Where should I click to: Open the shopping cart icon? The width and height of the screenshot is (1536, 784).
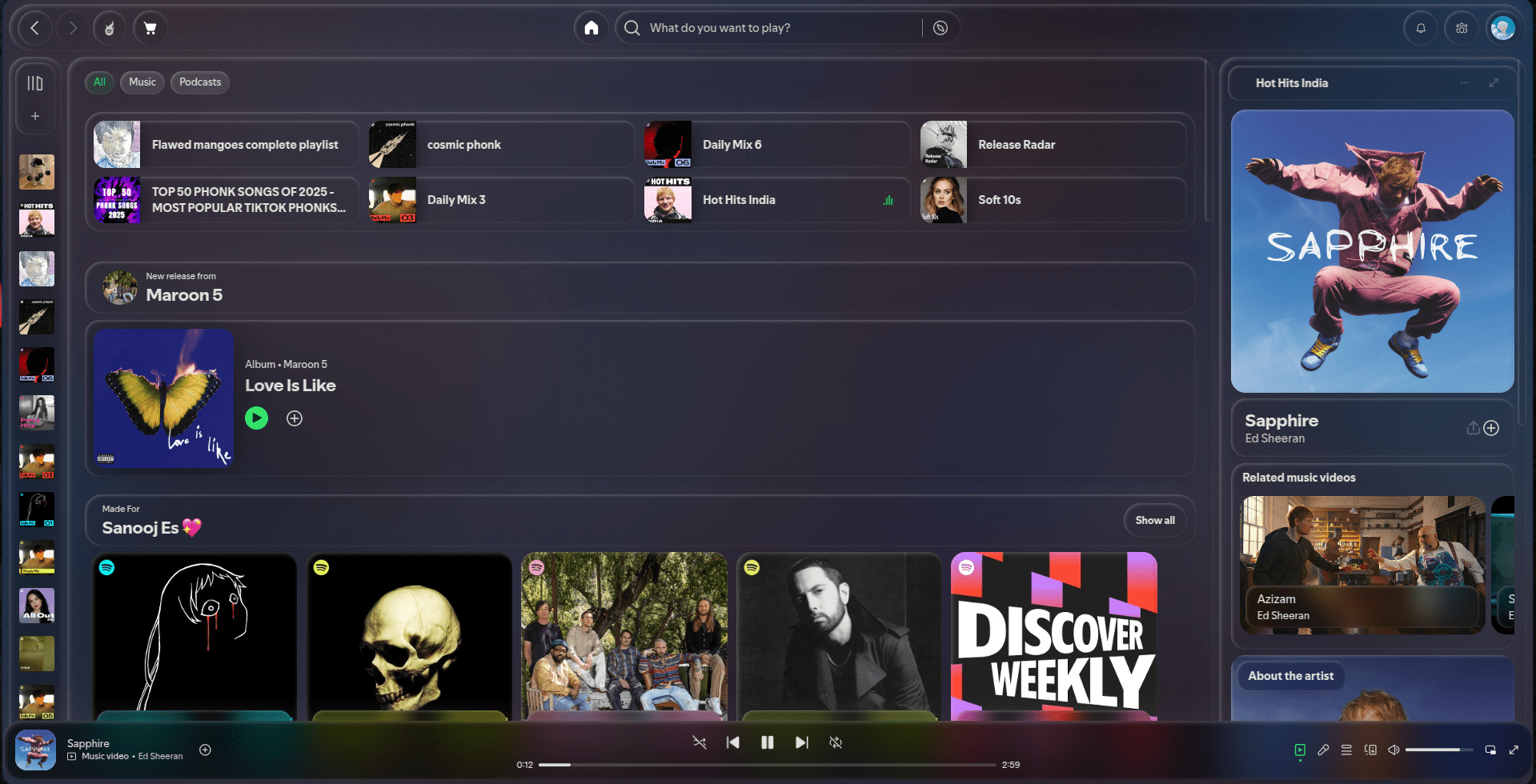point(150,28)
